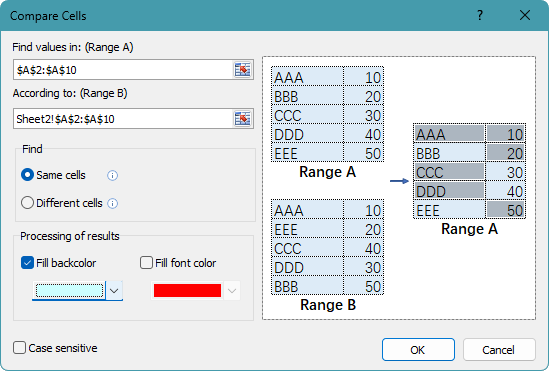549x371 pixels.
Task: Click the 'According to: (Range B)' label
Action: [70, 93]
